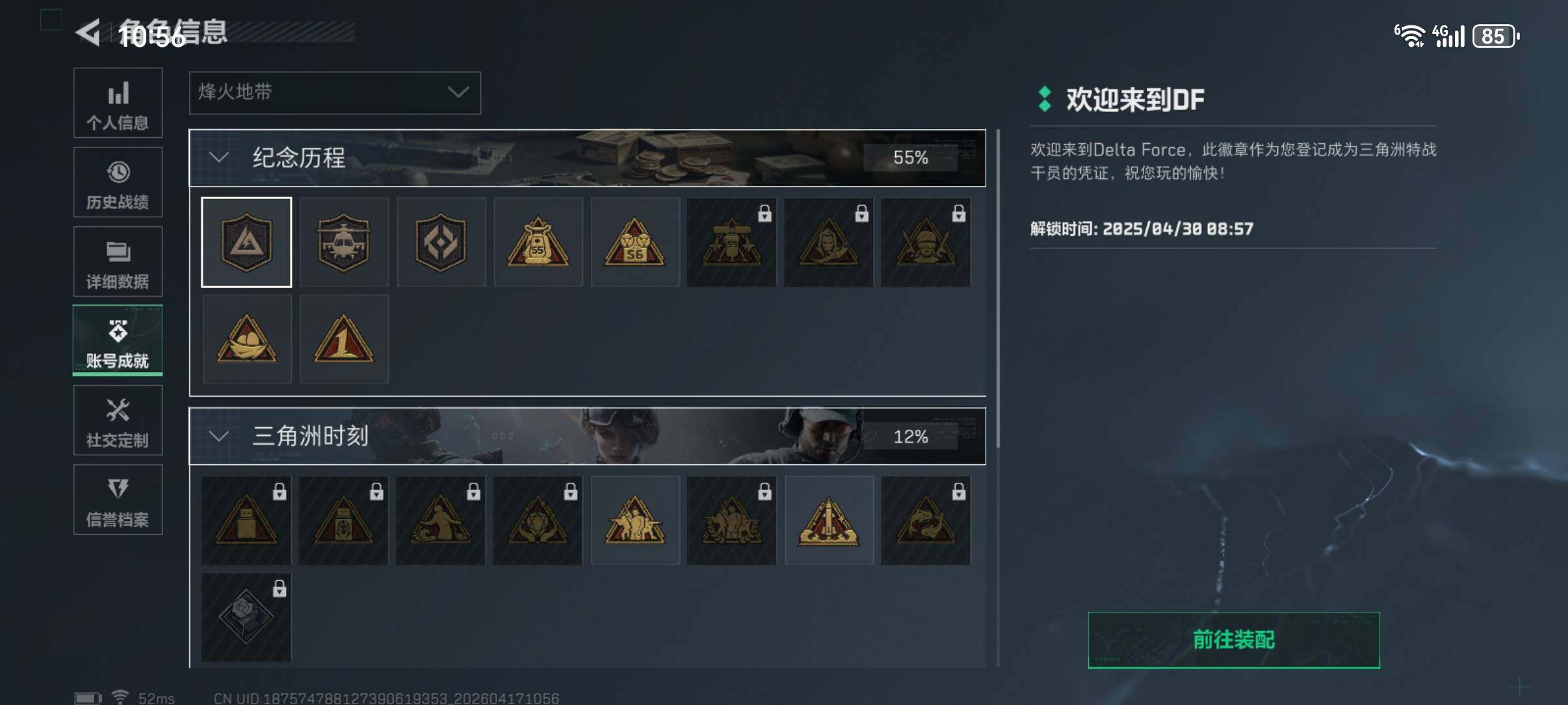This screenshot has width=1568, height=705.
Task: Open the 详细数据 tab
Action: [118, 261]
